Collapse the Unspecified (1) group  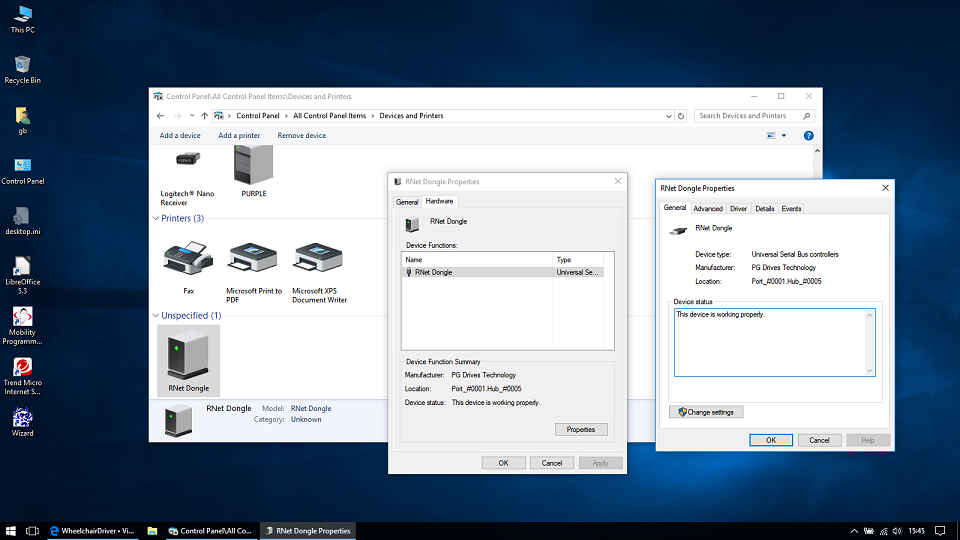(x=156, y=315)
